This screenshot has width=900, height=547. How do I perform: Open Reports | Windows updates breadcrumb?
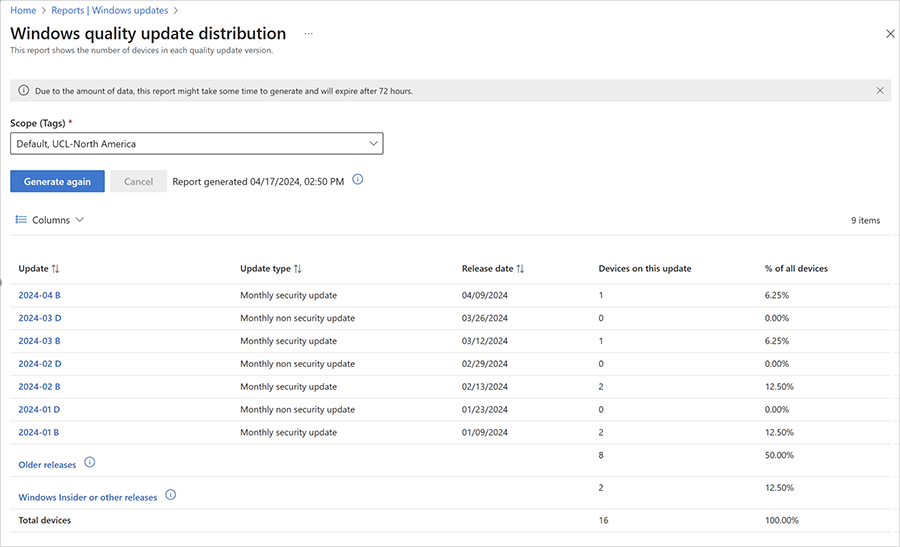[x=110, y=10]
